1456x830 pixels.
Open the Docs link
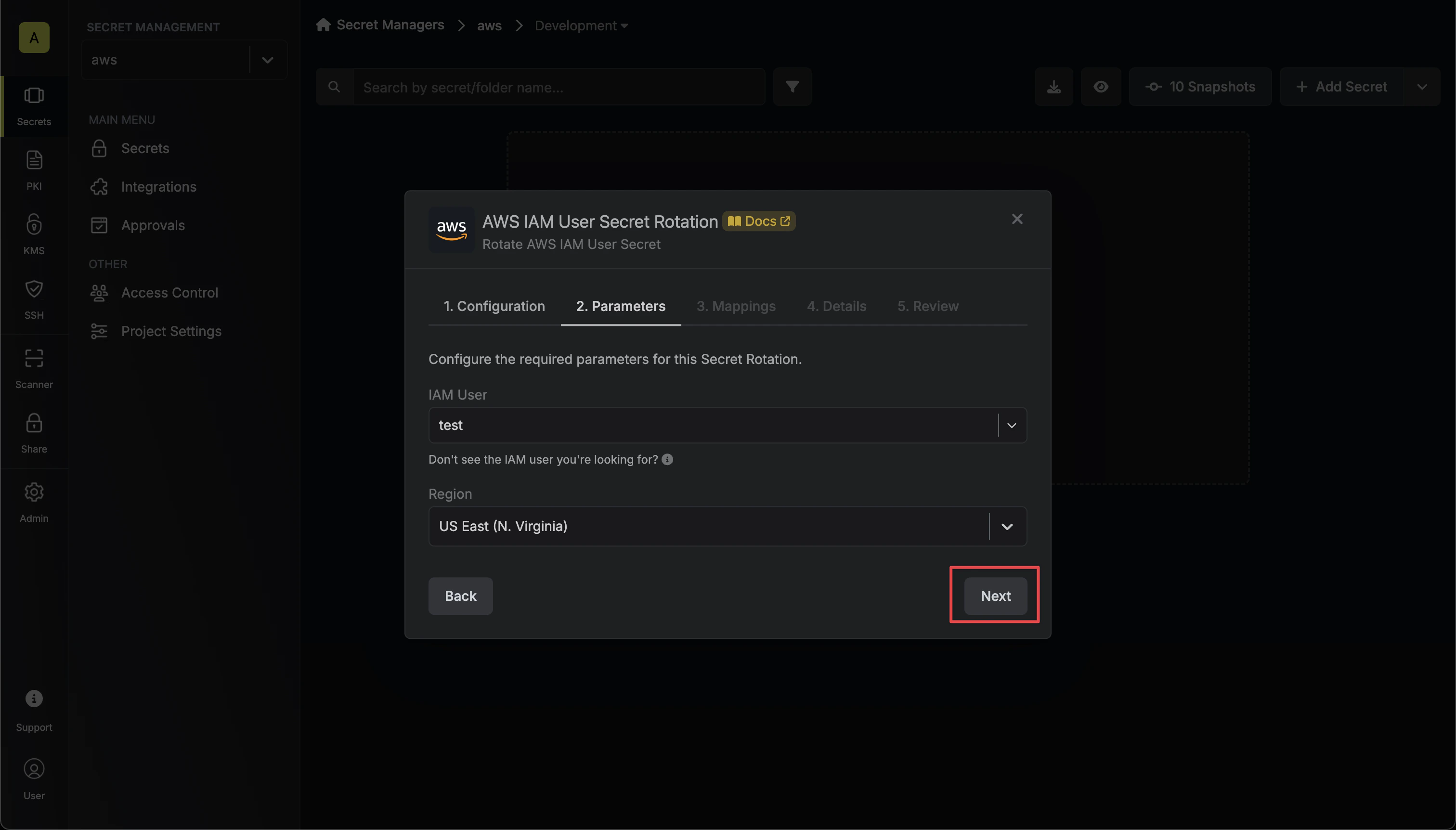click(x=758, y=221)
